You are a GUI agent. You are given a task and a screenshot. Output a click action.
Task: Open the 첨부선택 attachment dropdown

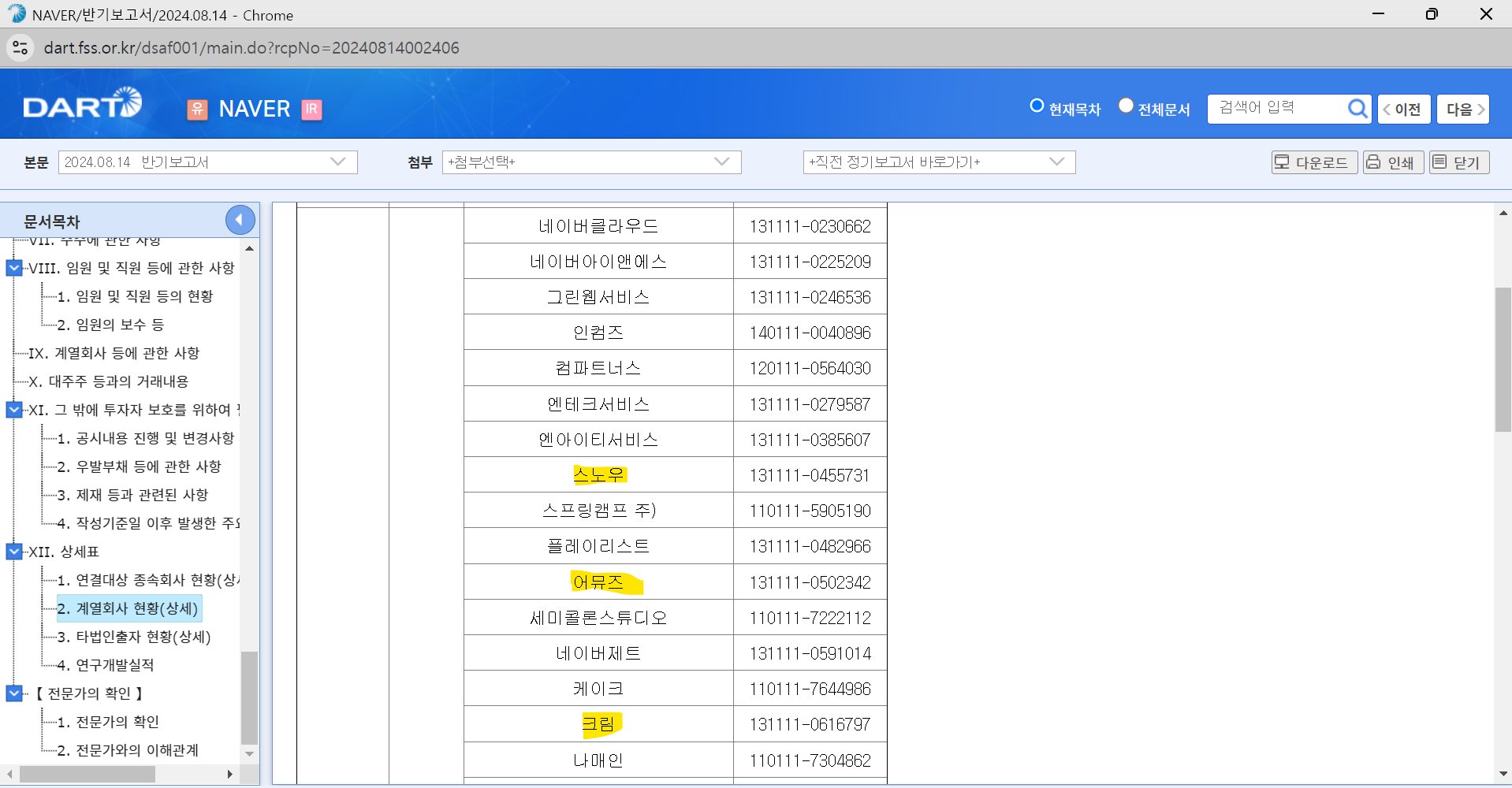591,162
